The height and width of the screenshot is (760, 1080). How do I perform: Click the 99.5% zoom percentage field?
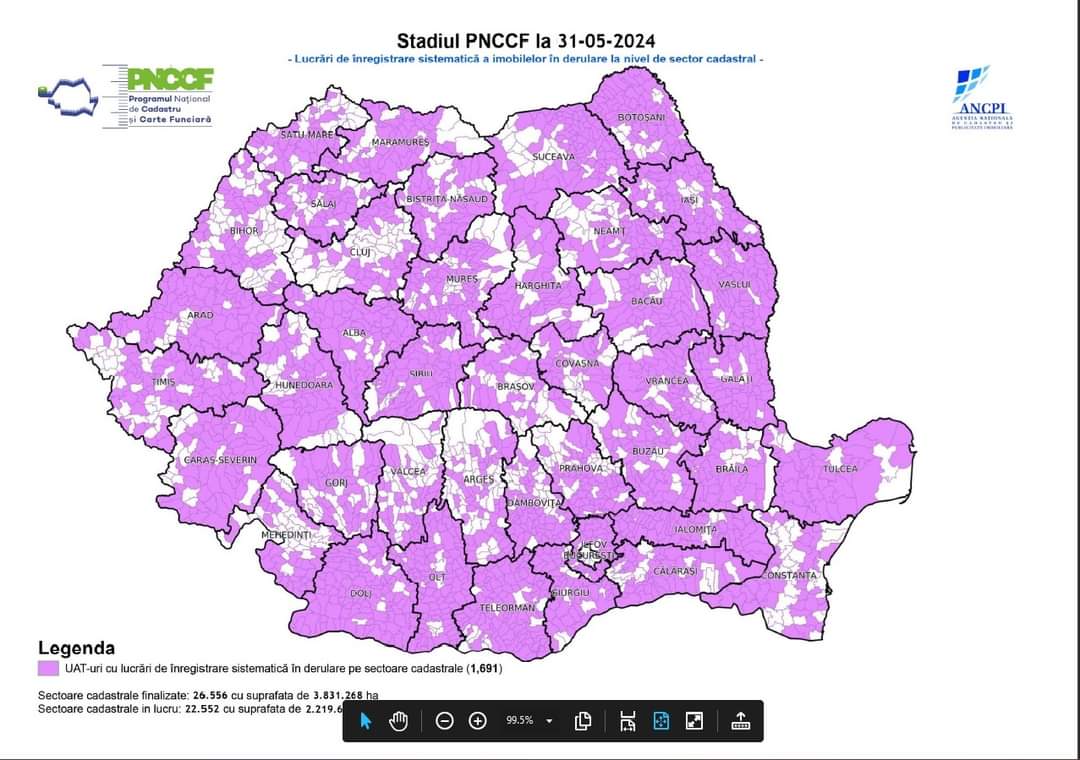(519, 721)
